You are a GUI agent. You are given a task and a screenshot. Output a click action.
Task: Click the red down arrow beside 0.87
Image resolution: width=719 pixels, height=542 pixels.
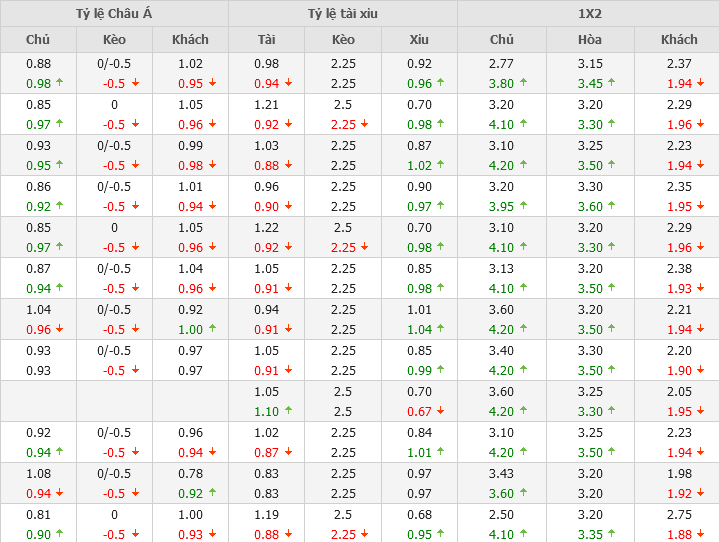pyautogui.click(x=290, y=453)
